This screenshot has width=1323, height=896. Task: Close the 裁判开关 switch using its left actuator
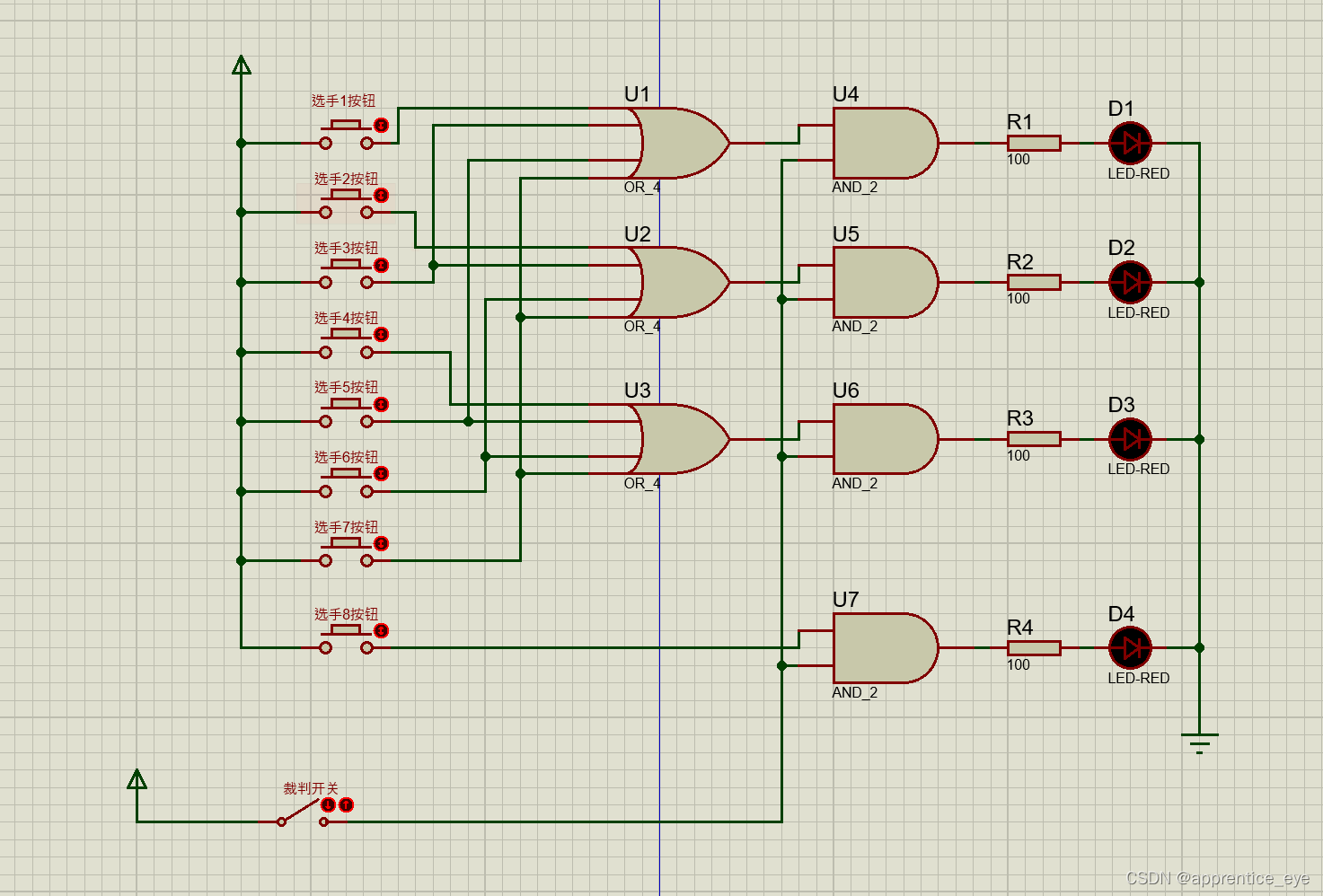pyautogui.click(x=328, y=804)
